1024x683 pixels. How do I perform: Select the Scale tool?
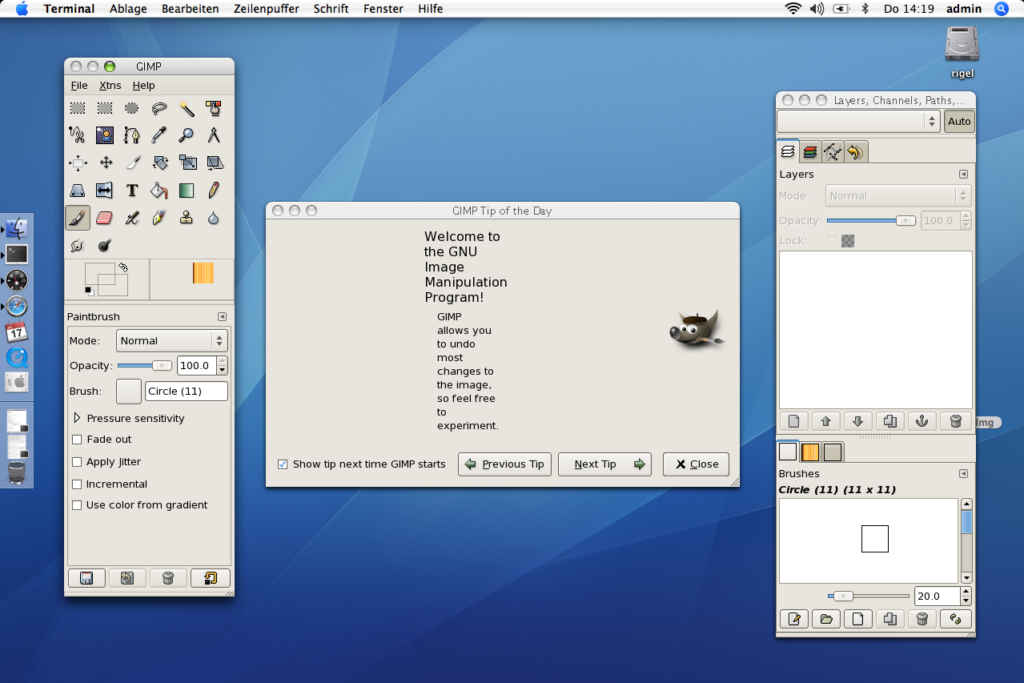tap(186, 163)
